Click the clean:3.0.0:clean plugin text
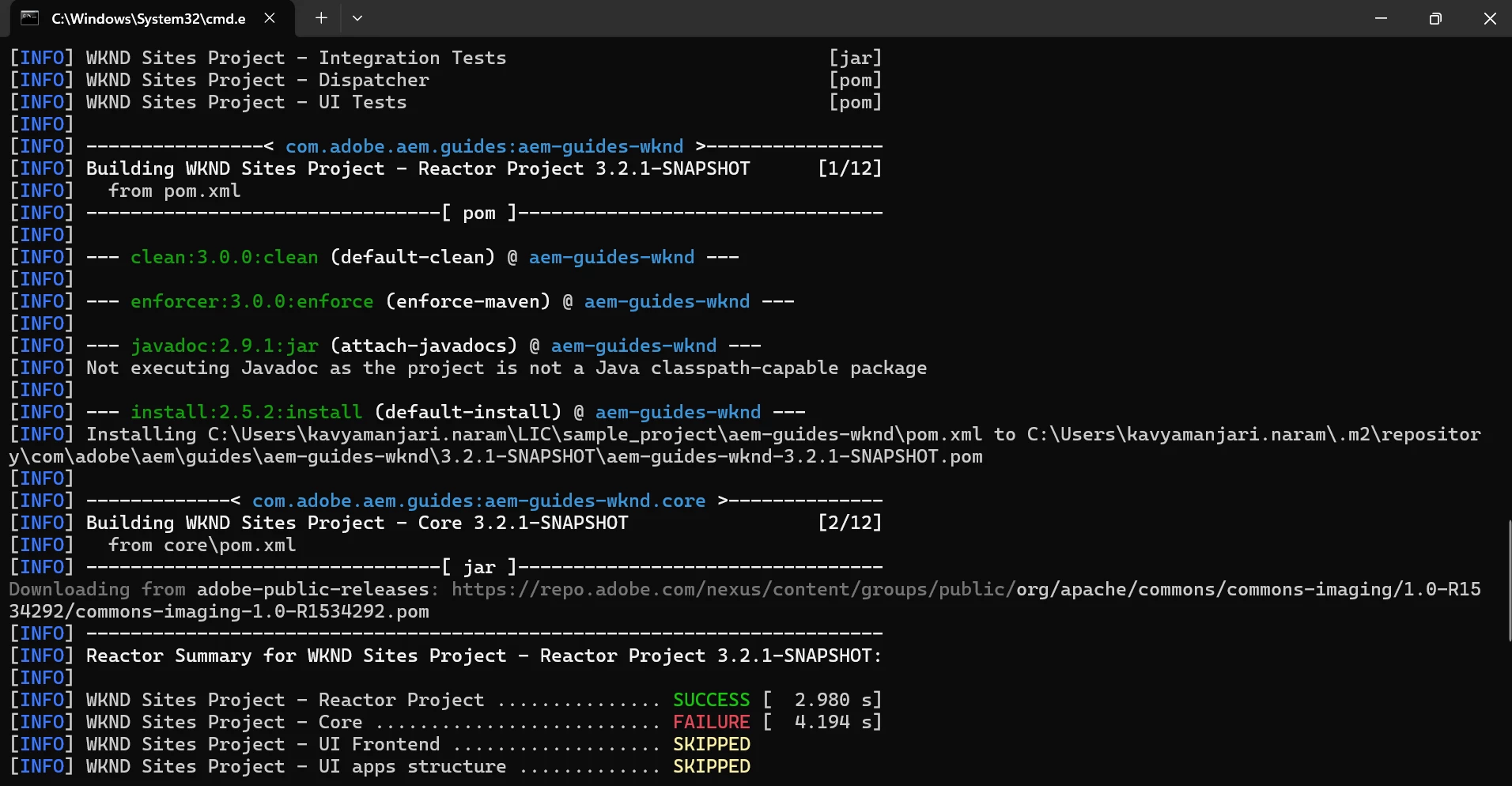Image resolution: width=1512 pixels, height=786 pixels. coord(225,257)
